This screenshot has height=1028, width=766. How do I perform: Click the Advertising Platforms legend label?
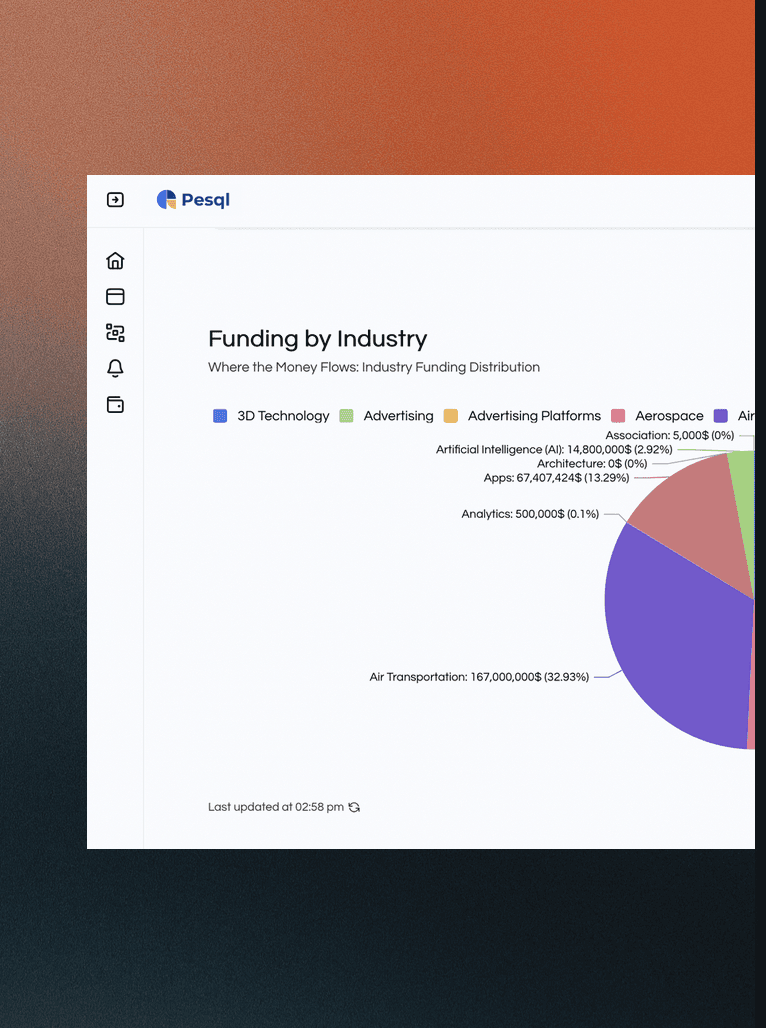coord(534,416)
